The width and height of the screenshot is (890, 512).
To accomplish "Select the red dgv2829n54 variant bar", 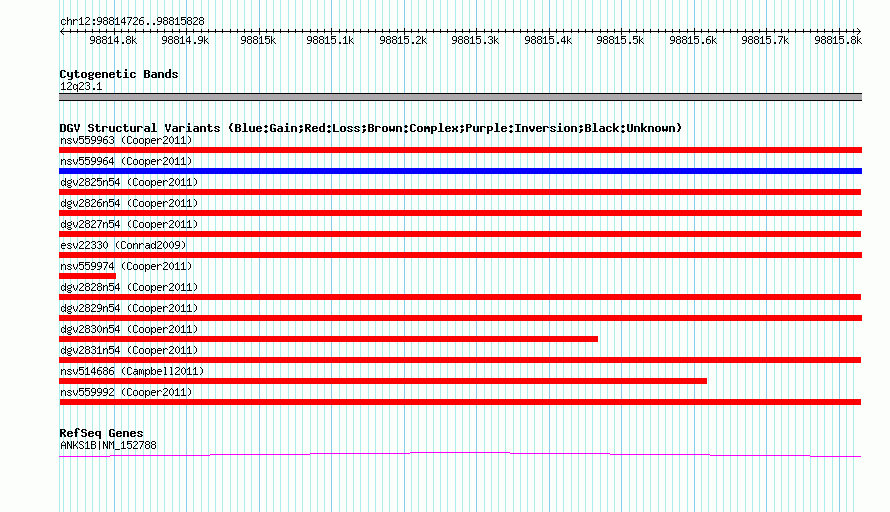I will pos(460,318).
